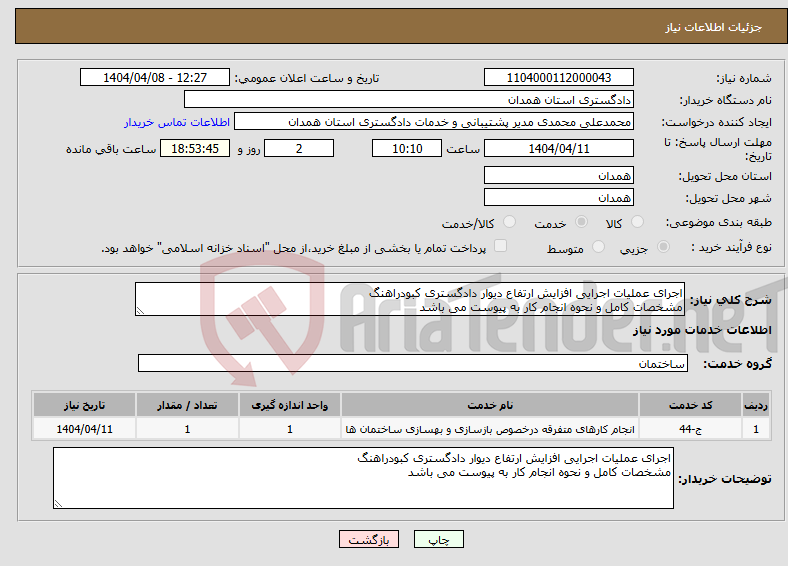Click the بازگشت (back) button
The width and height of the screenshot is (788, 566).
[x=369, y=539]
